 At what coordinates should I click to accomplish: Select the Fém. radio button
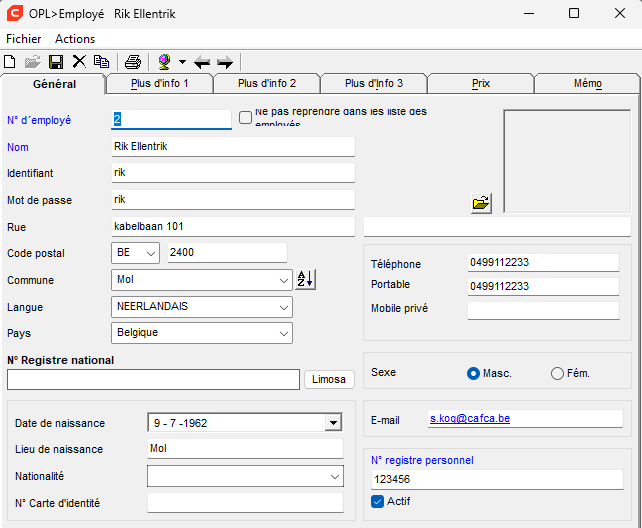[x=557, y=373]
